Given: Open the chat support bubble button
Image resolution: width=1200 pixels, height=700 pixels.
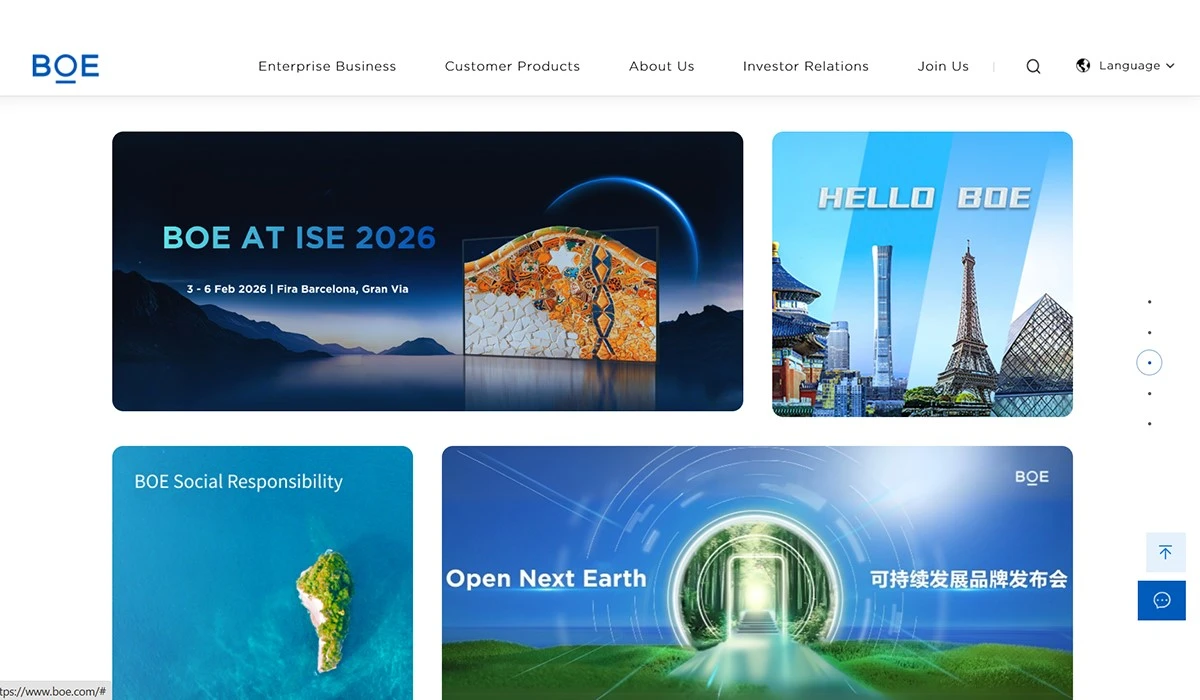Looking at the screenshot, I should [1162, 600].
